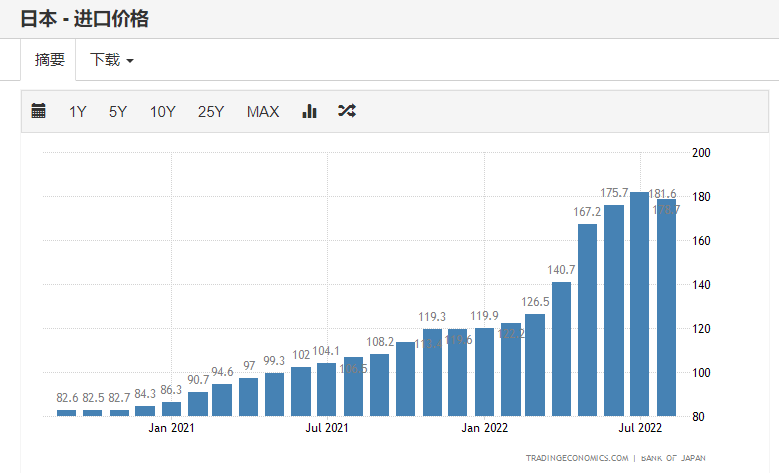The width and height of the screenshot is (779, 473).
Task: Show MAX historical data range
Action: click(x=263, y=111)
